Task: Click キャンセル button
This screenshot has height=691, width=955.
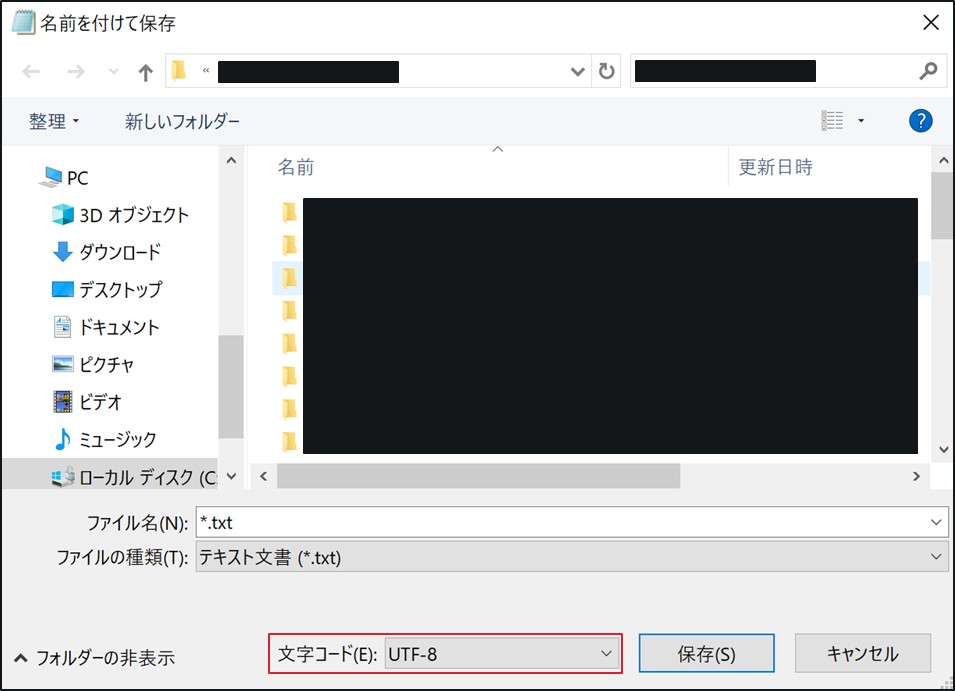Action: (862, 653)
